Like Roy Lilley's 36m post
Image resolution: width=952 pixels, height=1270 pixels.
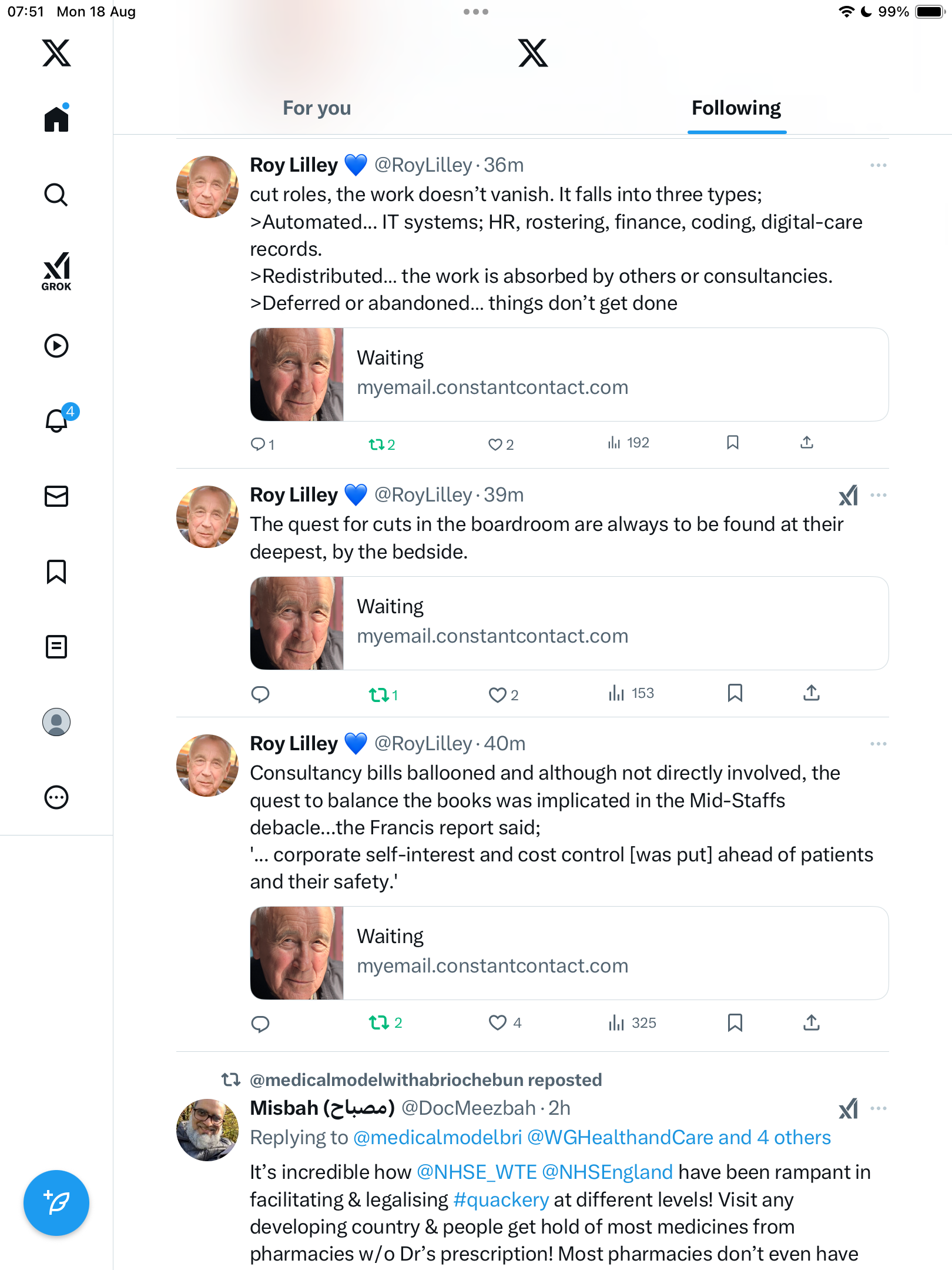[495, 444]
